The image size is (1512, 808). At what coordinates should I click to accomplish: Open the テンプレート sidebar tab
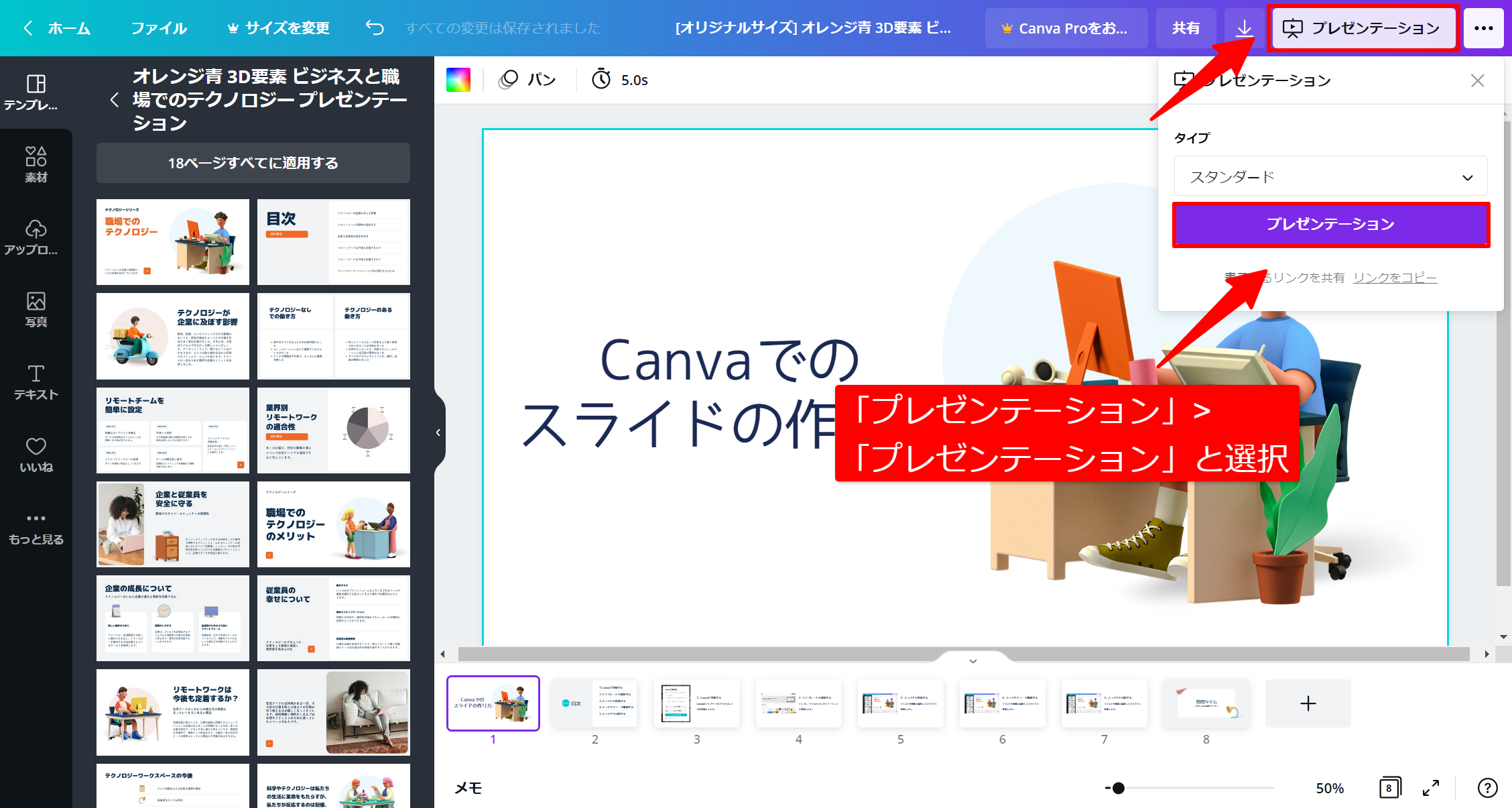click(36, 93)
